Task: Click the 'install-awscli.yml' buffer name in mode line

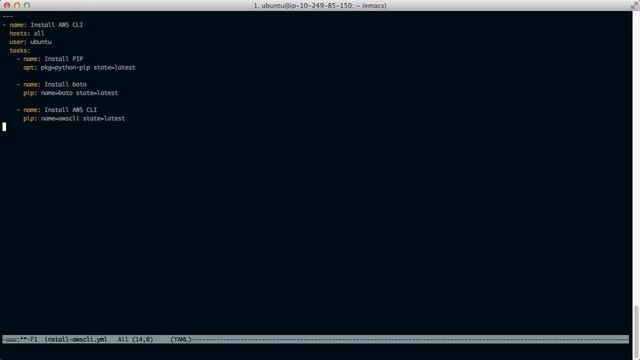Action: tap(76, 339)
